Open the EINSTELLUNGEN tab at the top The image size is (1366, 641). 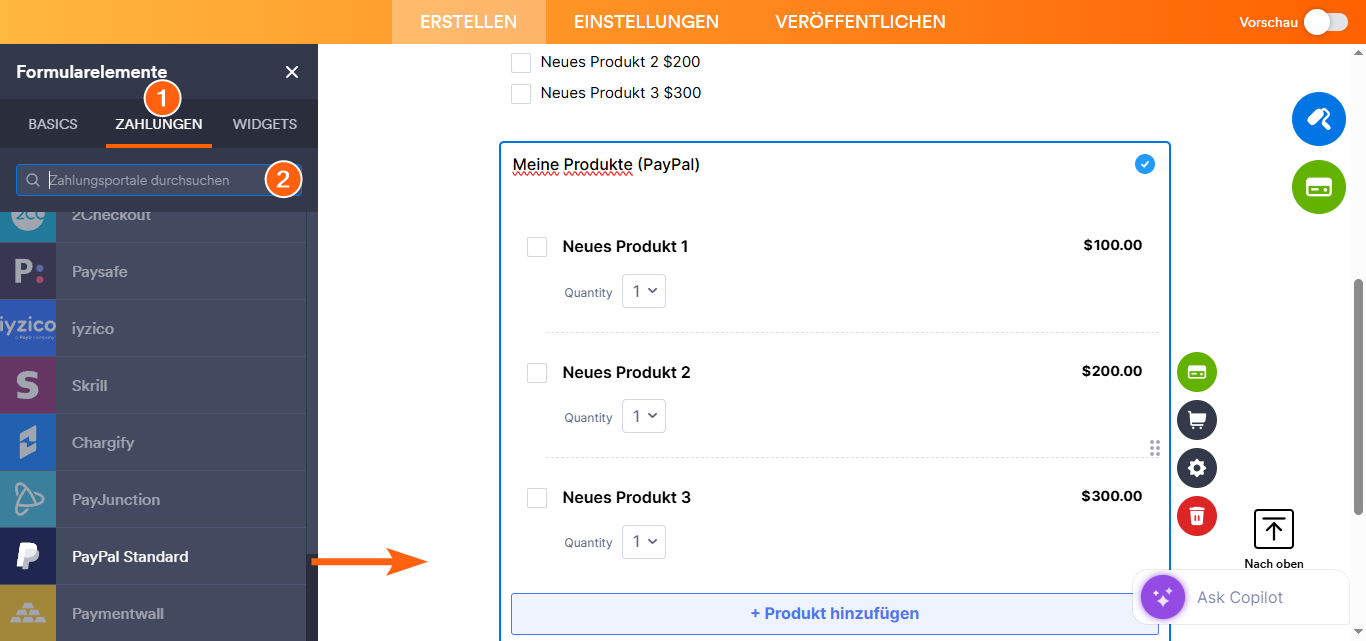coord(645,21)
